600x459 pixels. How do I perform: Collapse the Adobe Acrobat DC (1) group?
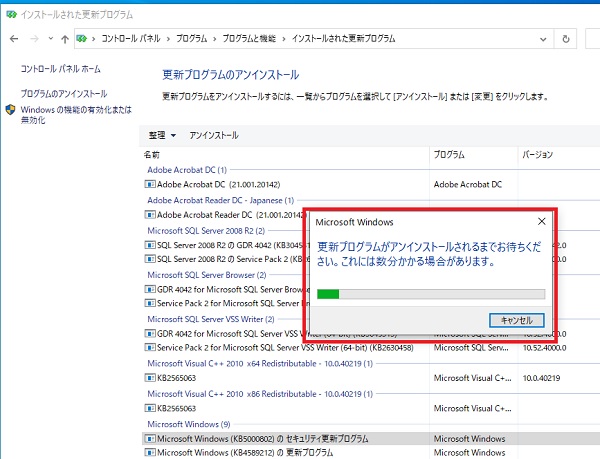click(187, 169)
